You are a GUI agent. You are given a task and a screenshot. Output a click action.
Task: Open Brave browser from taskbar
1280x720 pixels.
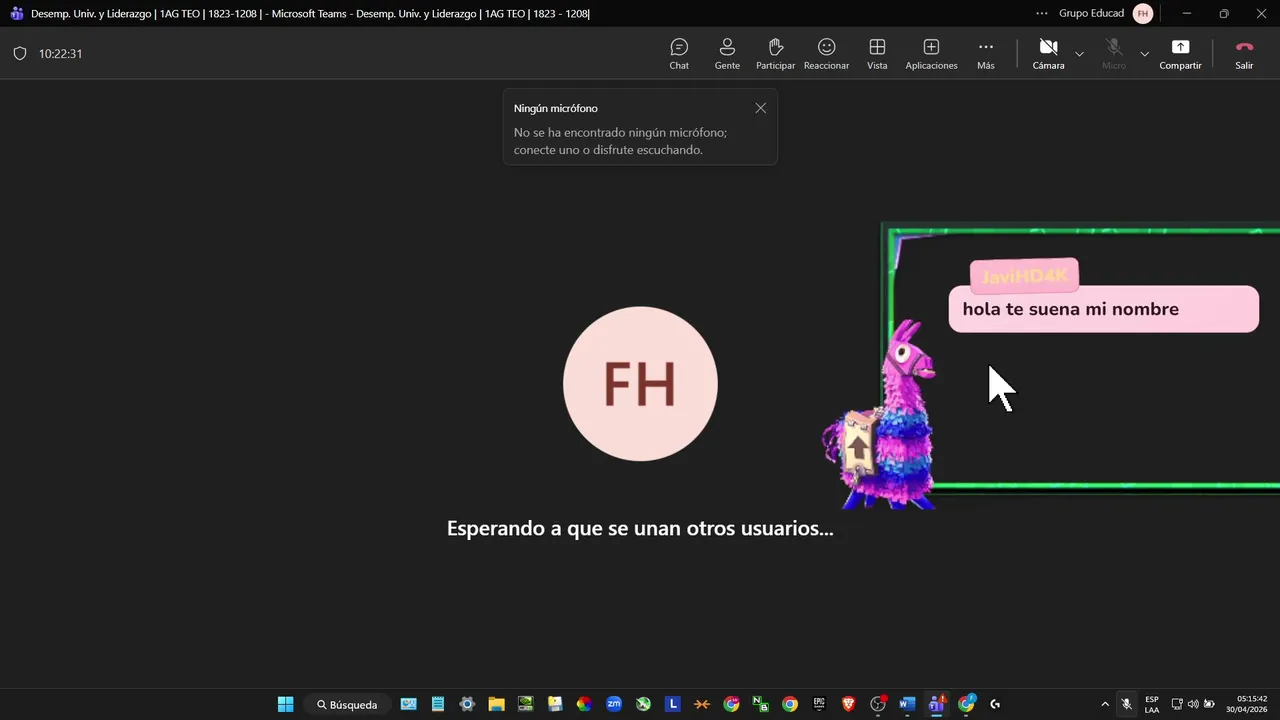click(x=848, y=704)
